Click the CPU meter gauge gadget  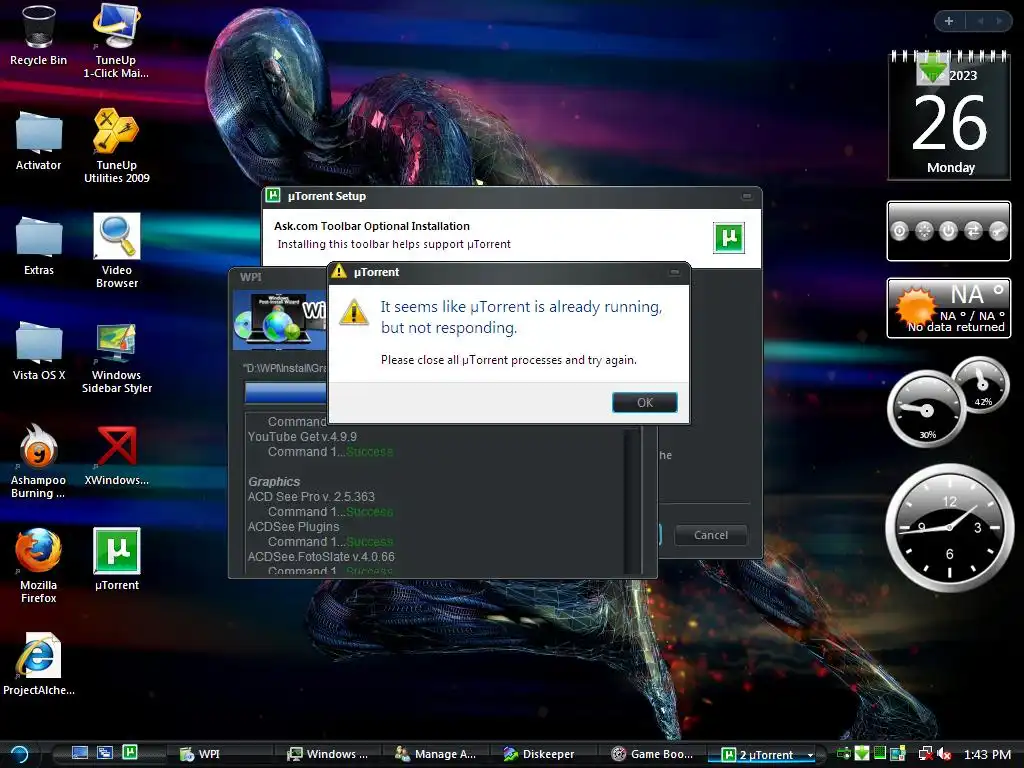(x=926, y=409)
